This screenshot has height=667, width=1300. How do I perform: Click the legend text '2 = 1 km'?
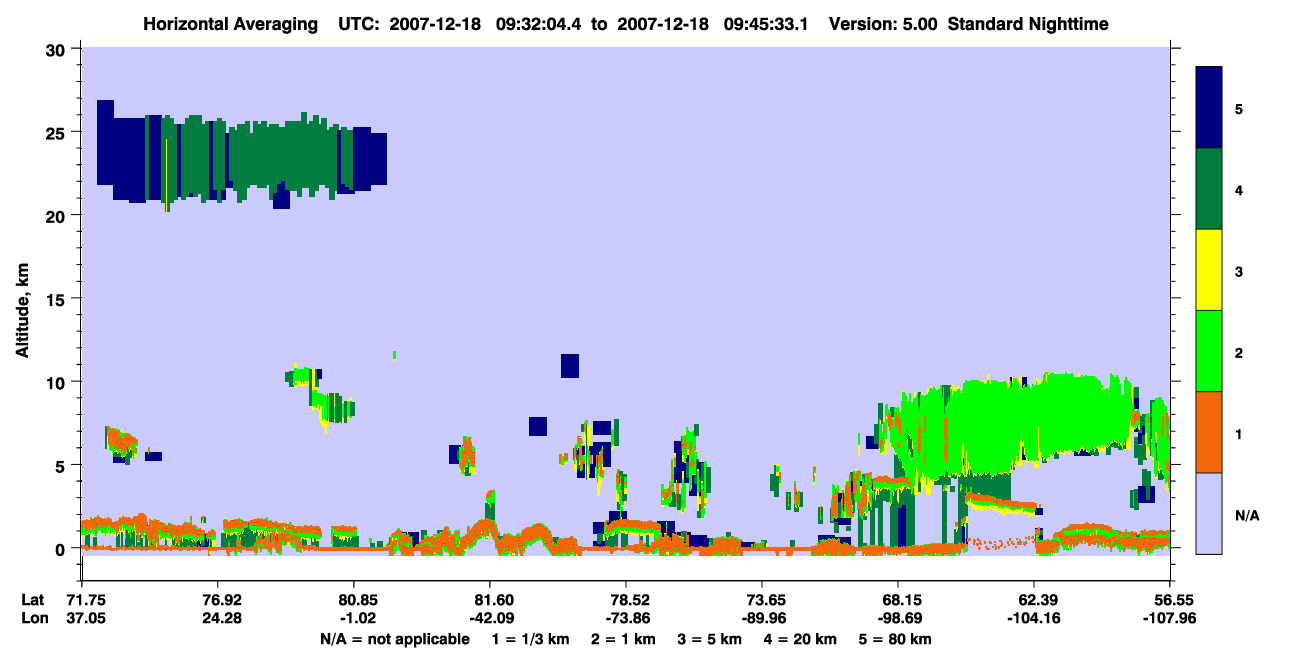point(625,638)
